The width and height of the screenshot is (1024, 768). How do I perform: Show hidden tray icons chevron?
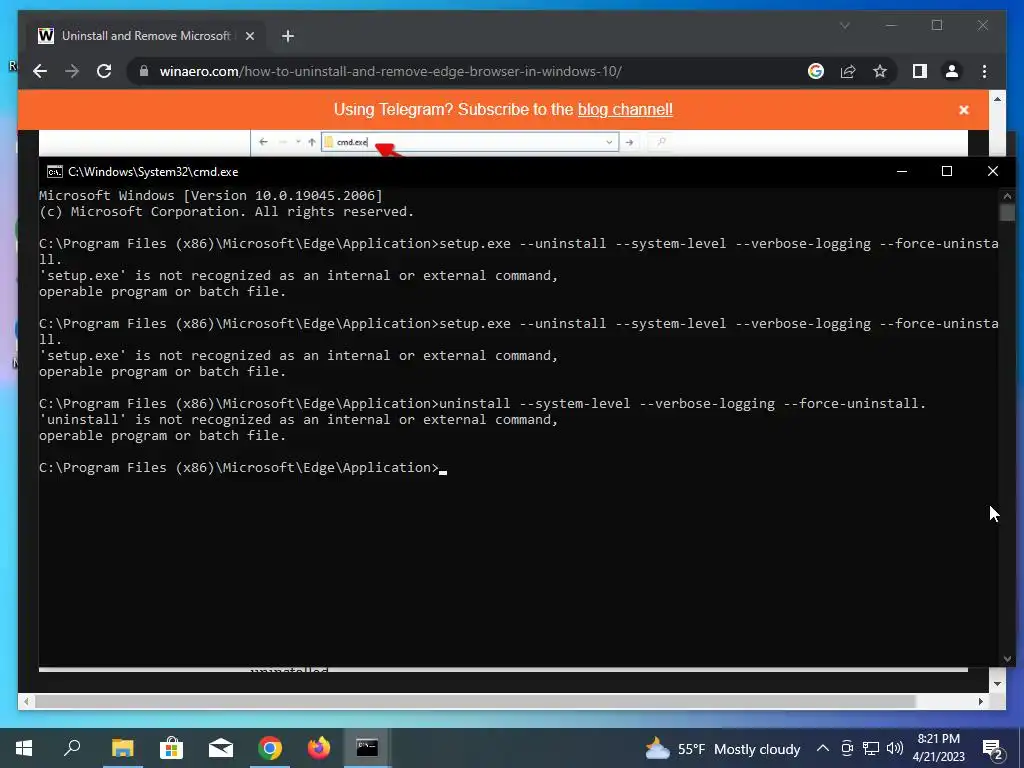(823, 748)
